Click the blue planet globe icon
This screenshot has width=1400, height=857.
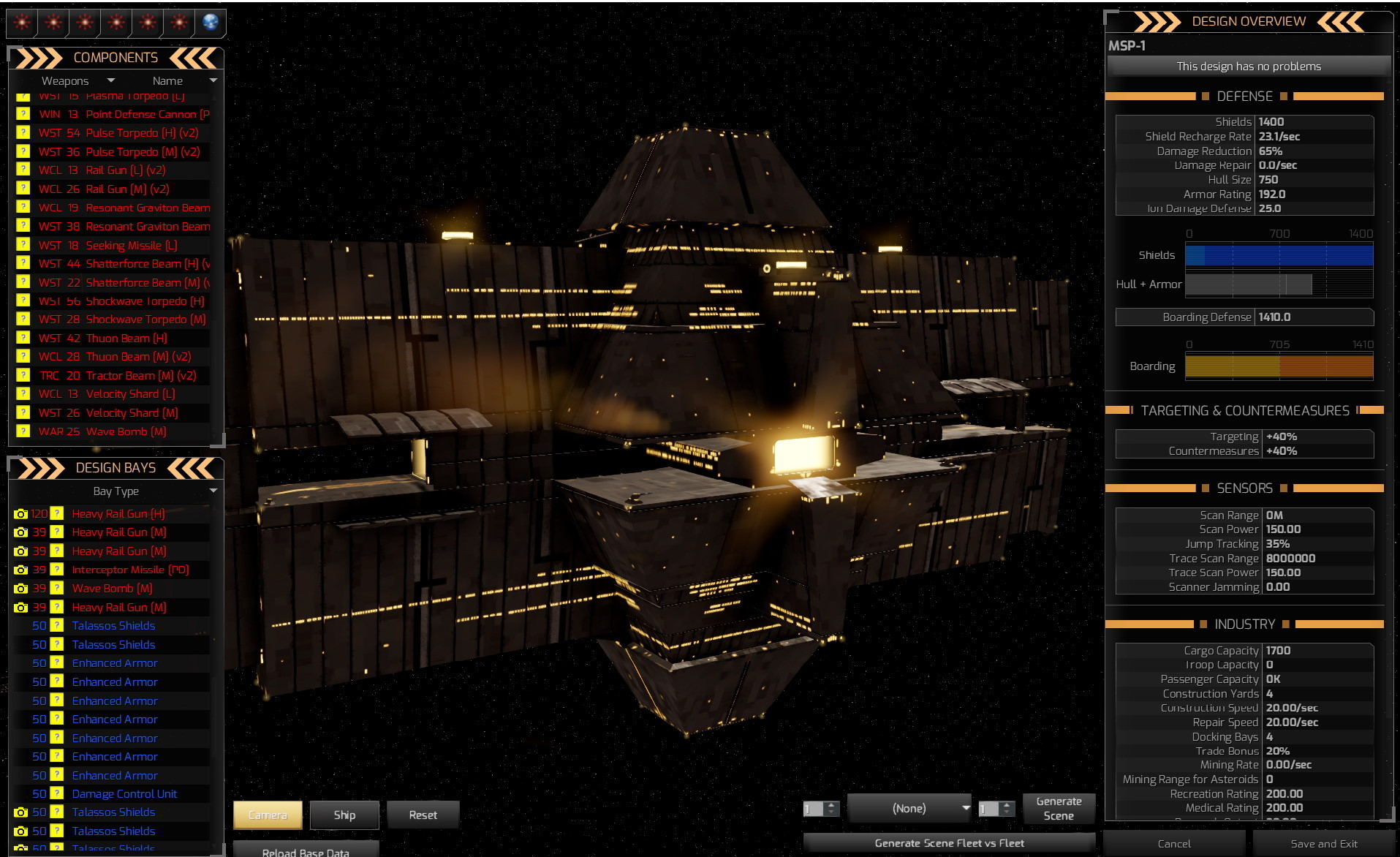pos(211,23)
